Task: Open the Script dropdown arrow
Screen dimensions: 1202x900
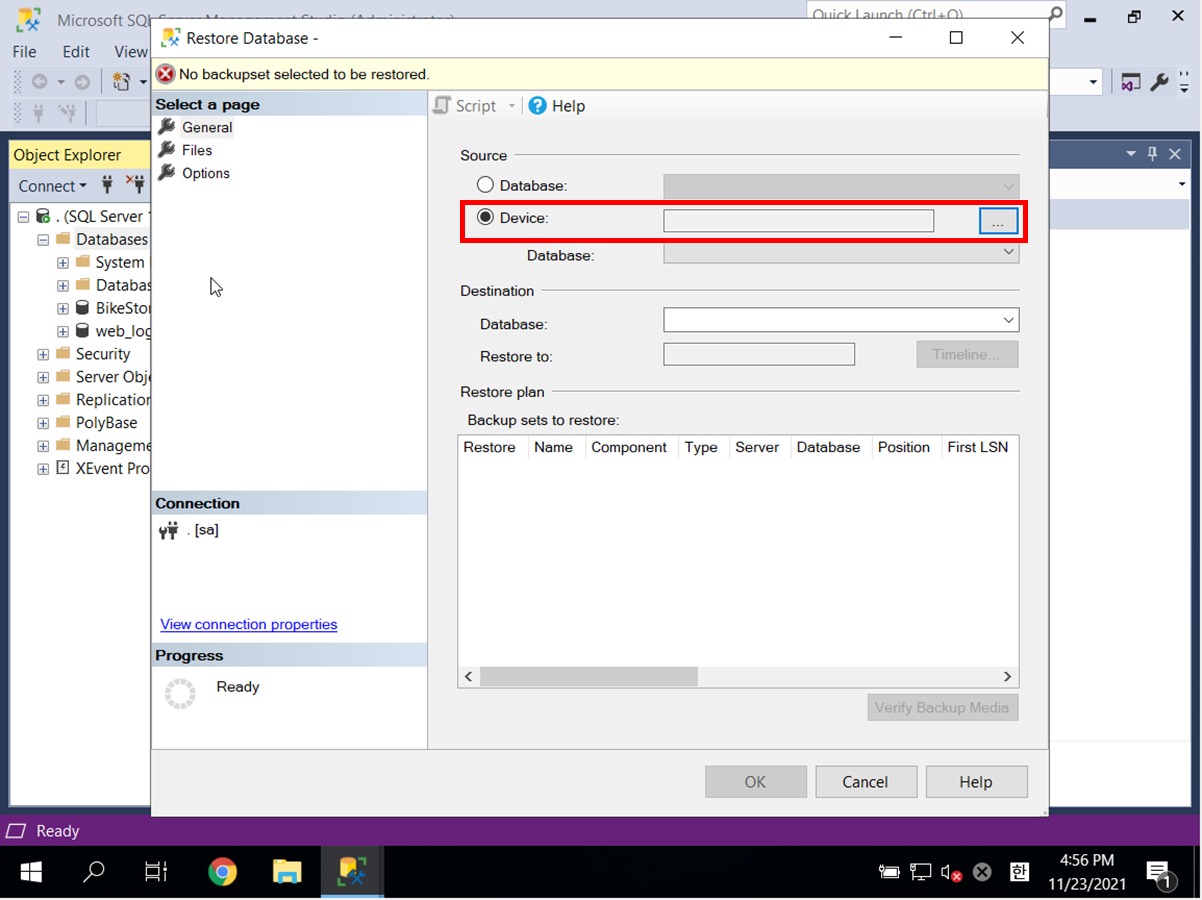Action: pyautogui.click(x=511, y=106)
